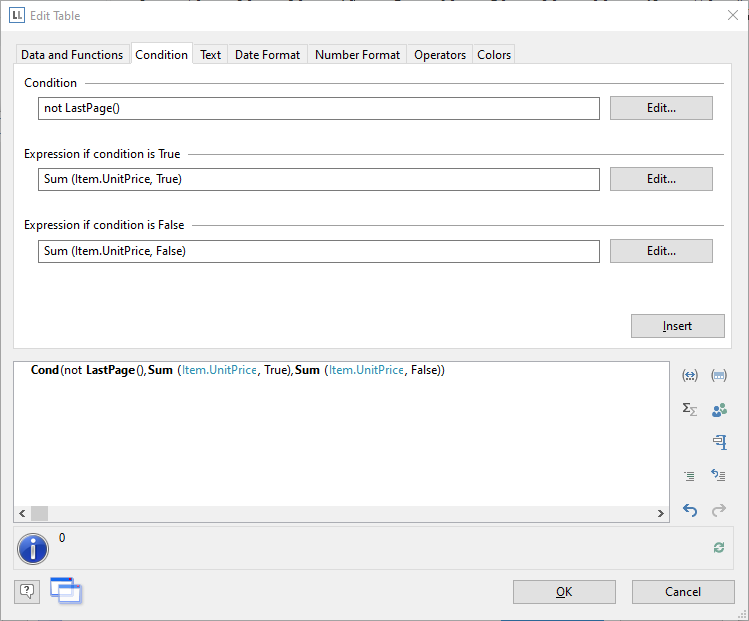This screenshot has width=749, height=621.
Task: Click the sum aggregate (sigma) icon
Action: point(689,409)
